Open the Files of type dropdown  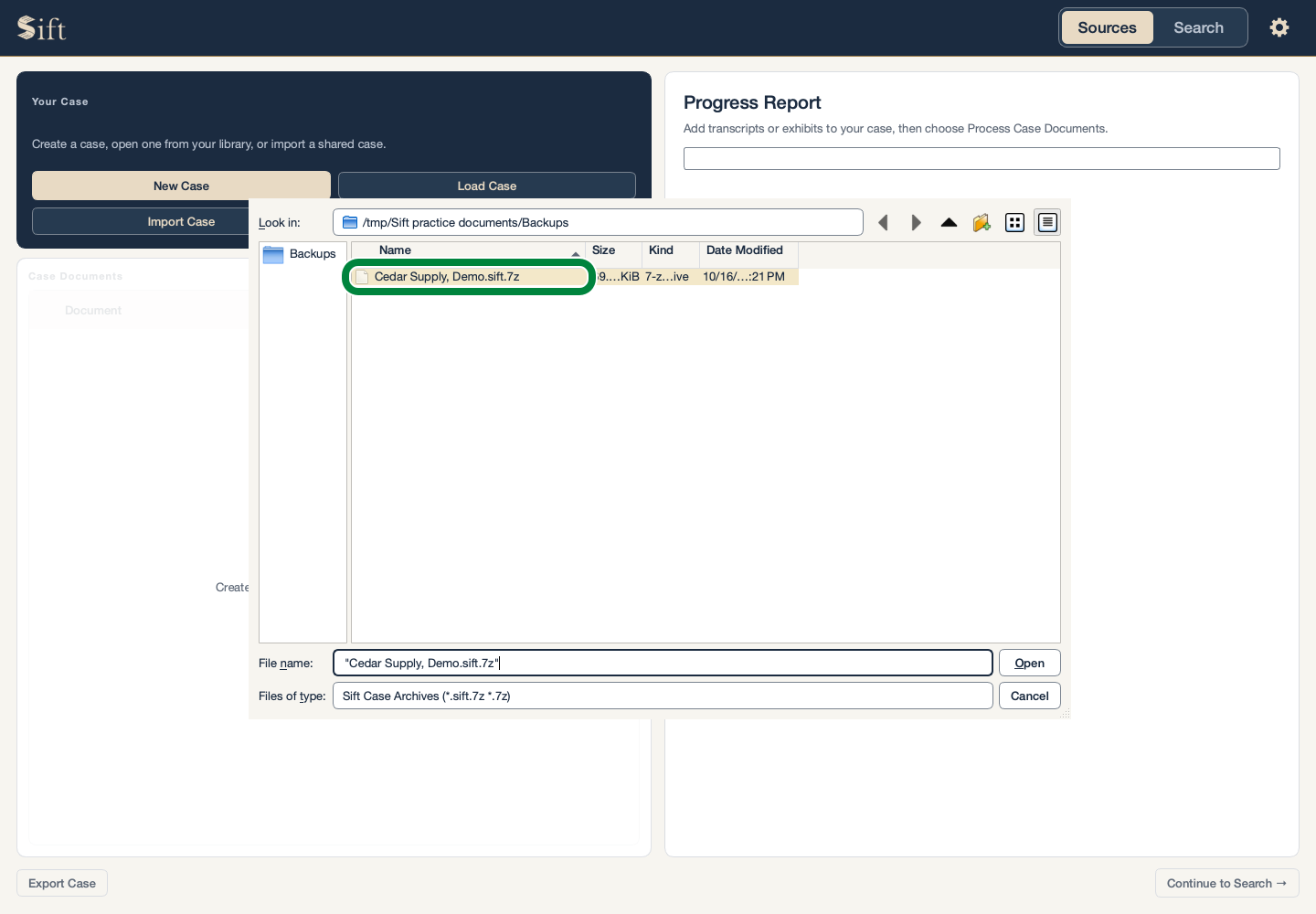coord(663,696)
